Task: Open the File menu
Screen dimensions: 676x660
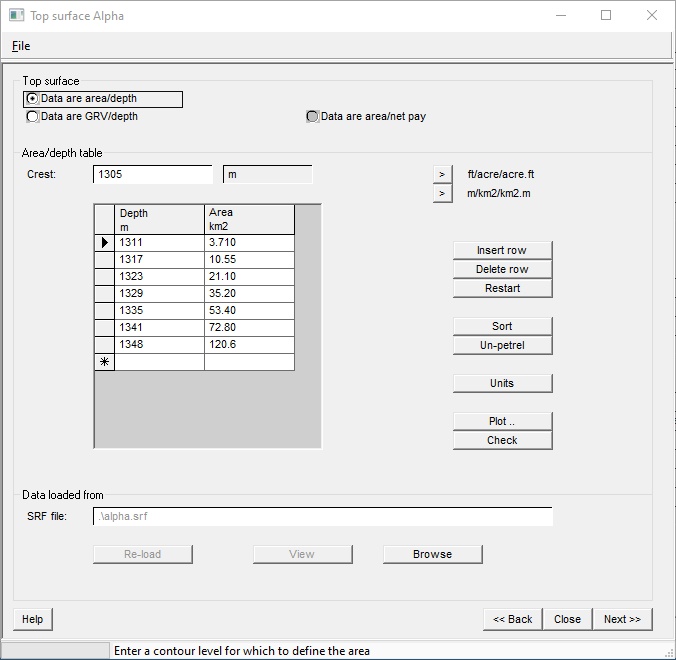Action: [21, 46]
